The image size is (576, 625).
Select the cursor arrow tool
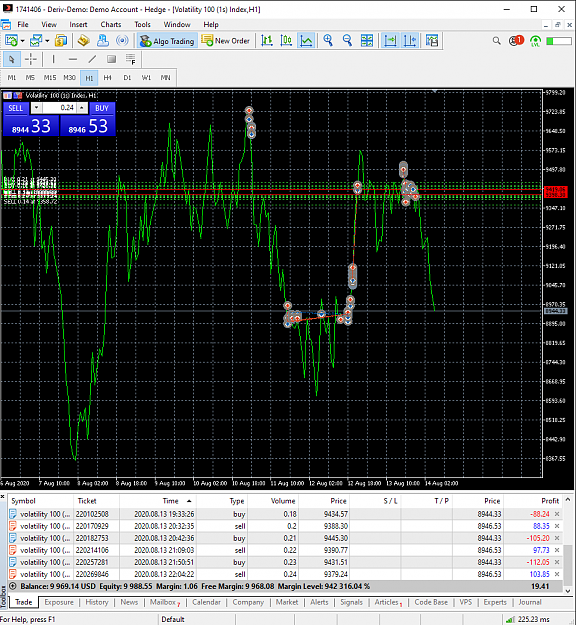11,59
